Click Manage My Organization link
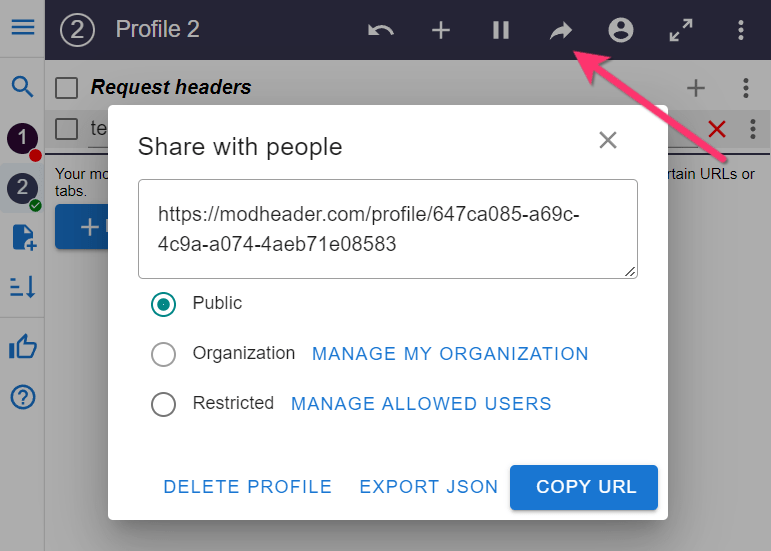The image size is (771, 551). (450, 354)
